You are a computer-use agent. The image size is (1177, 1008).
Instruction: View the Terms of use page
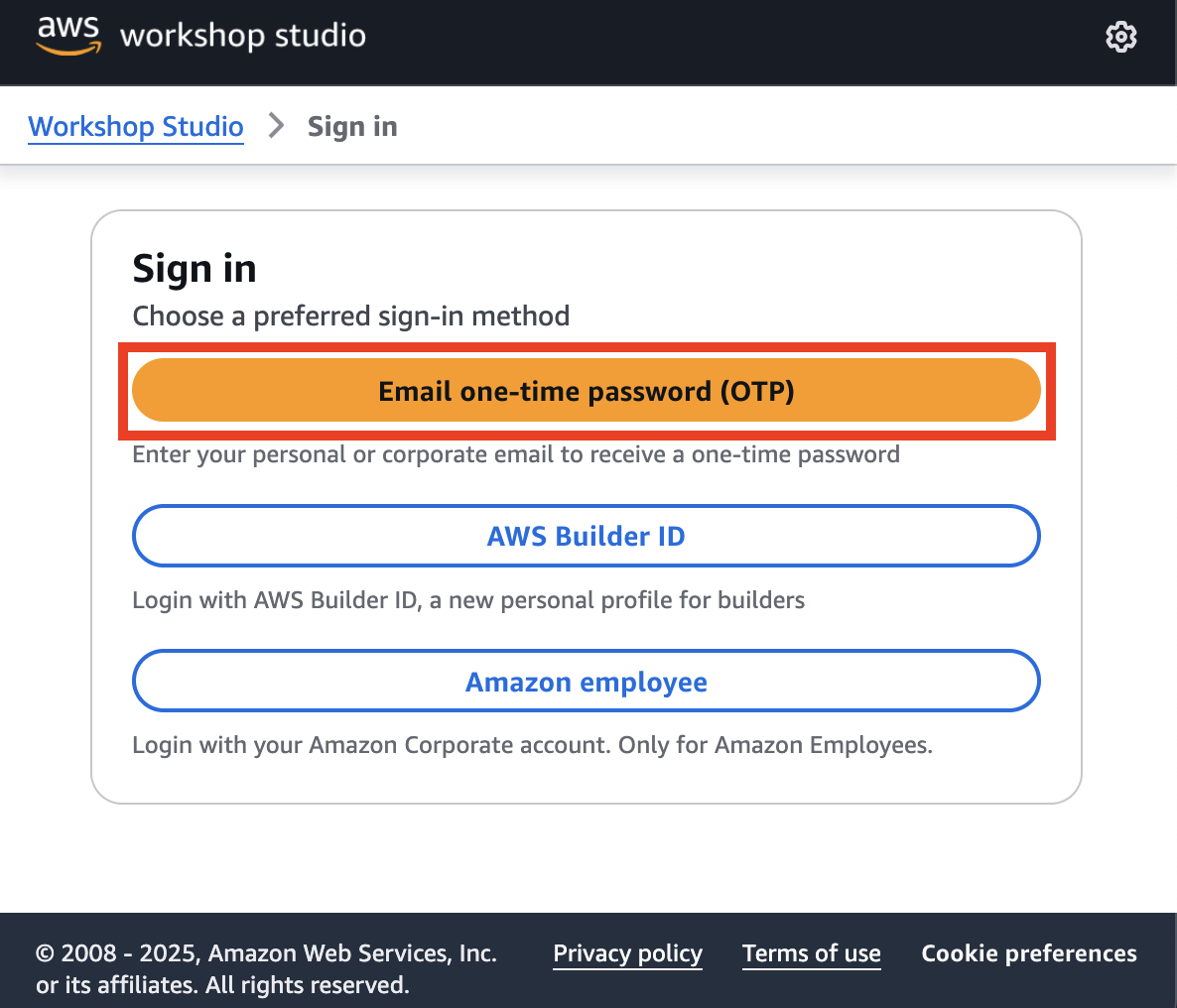point(811,953)
